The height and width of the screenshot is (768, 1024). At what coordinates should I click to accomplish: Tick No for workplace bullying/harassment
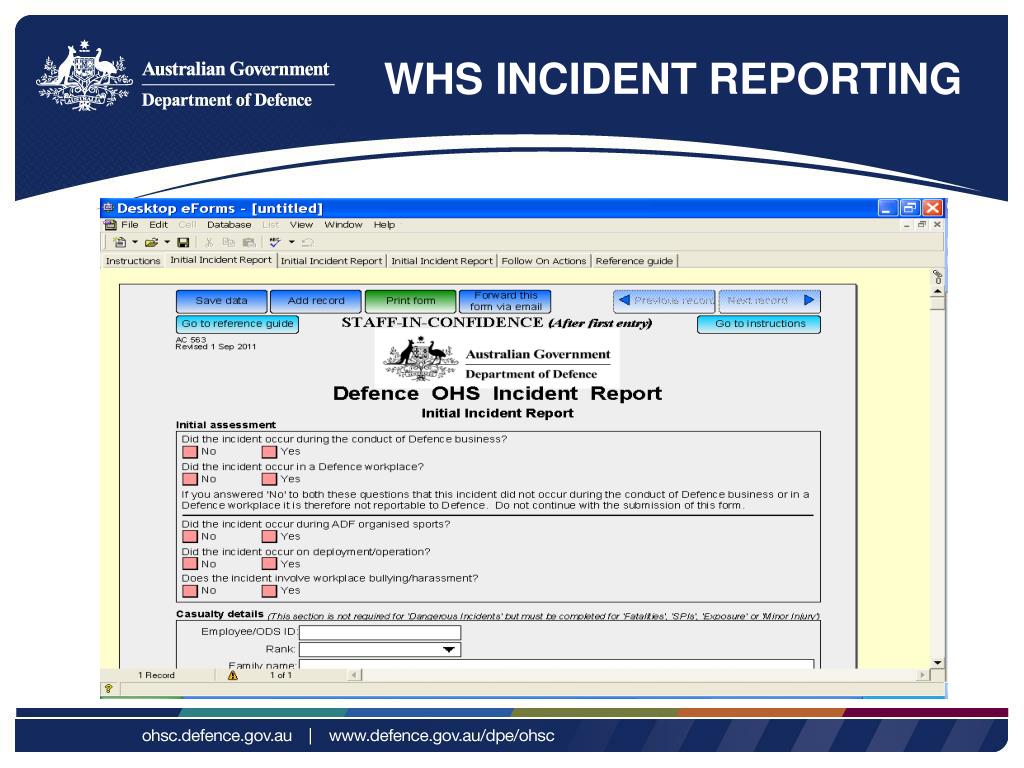click(190, 591)
